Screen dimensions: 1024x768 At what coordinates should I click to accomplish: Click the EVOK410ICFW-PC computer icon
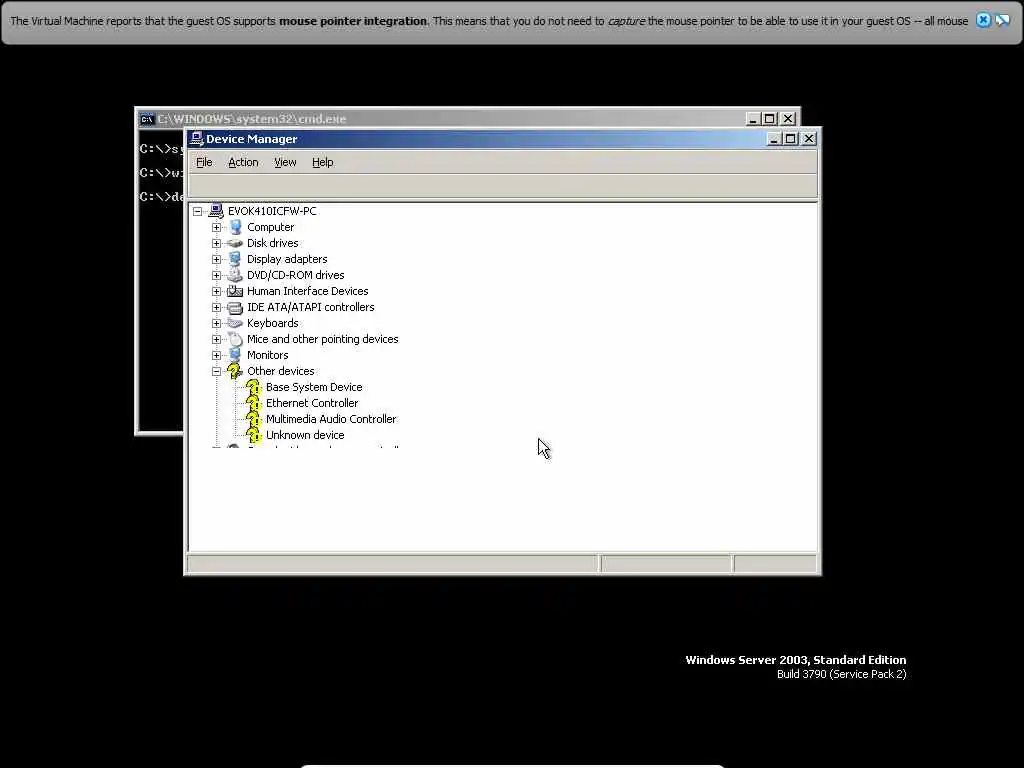click(216, 210)
